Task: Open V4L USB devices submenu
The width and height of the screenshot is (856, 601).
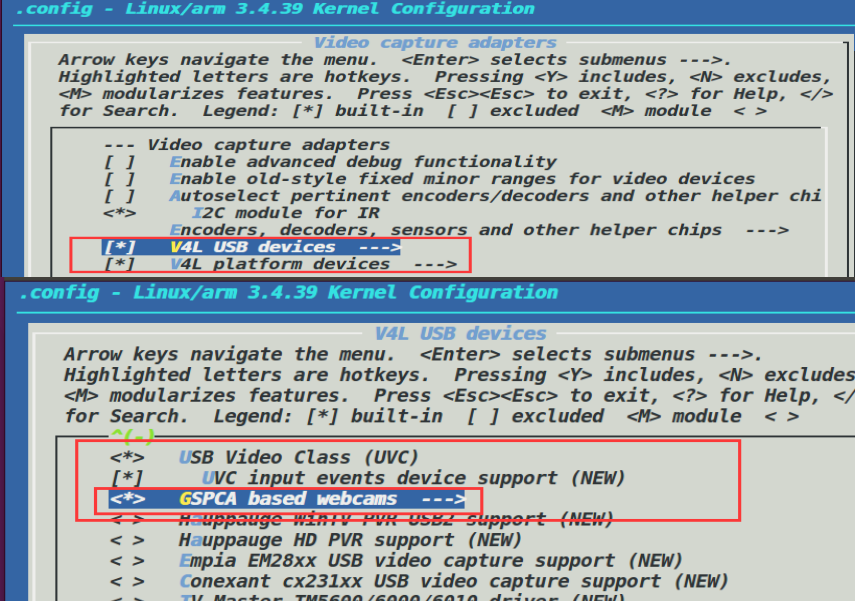Action: pyautogui.click(x=252, y=247)
